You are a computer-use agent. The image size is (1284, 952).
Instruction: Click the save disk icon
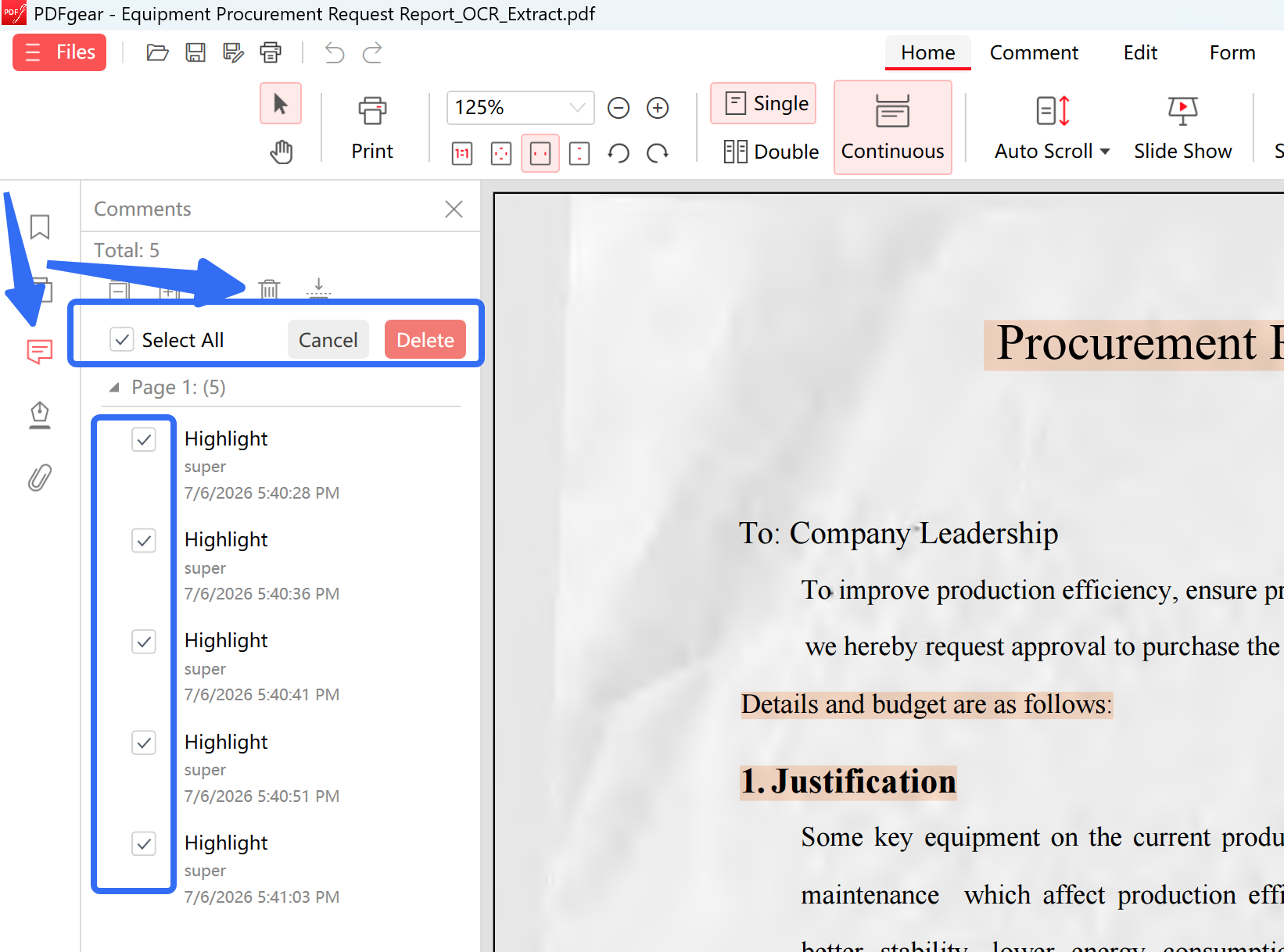195,52
